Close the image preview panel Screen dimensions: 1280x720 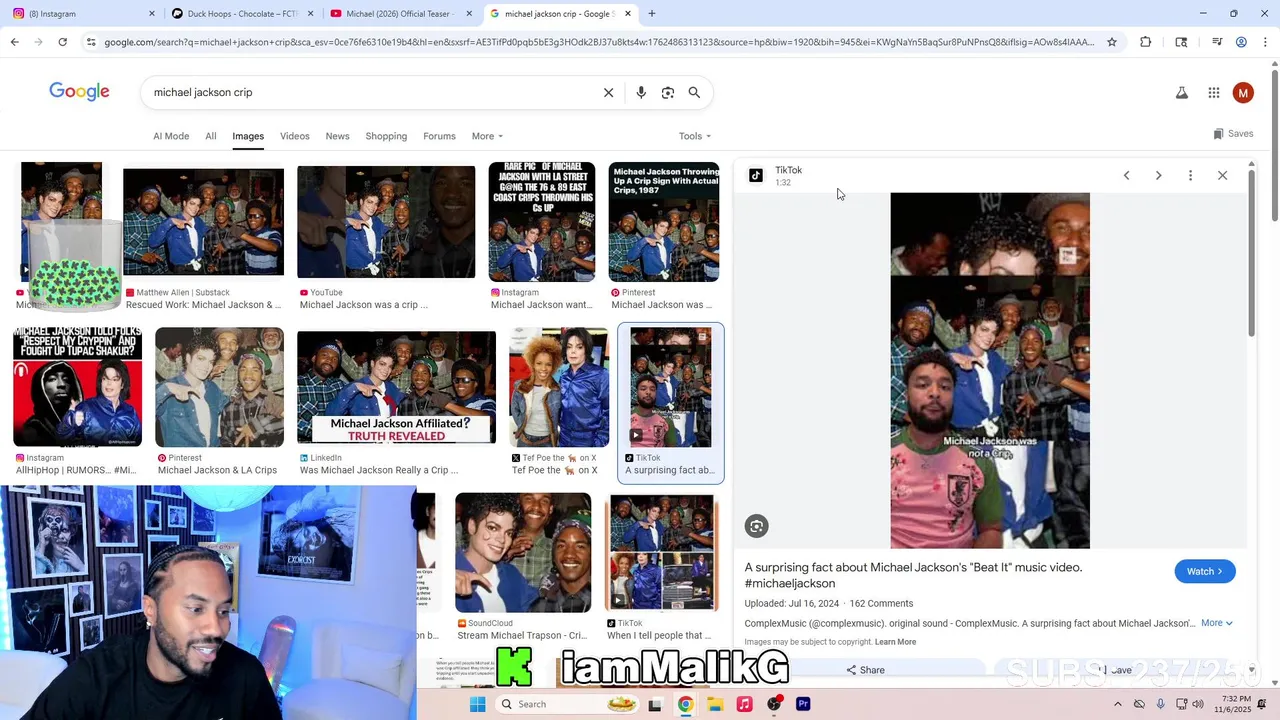[x=1222, y=175]
